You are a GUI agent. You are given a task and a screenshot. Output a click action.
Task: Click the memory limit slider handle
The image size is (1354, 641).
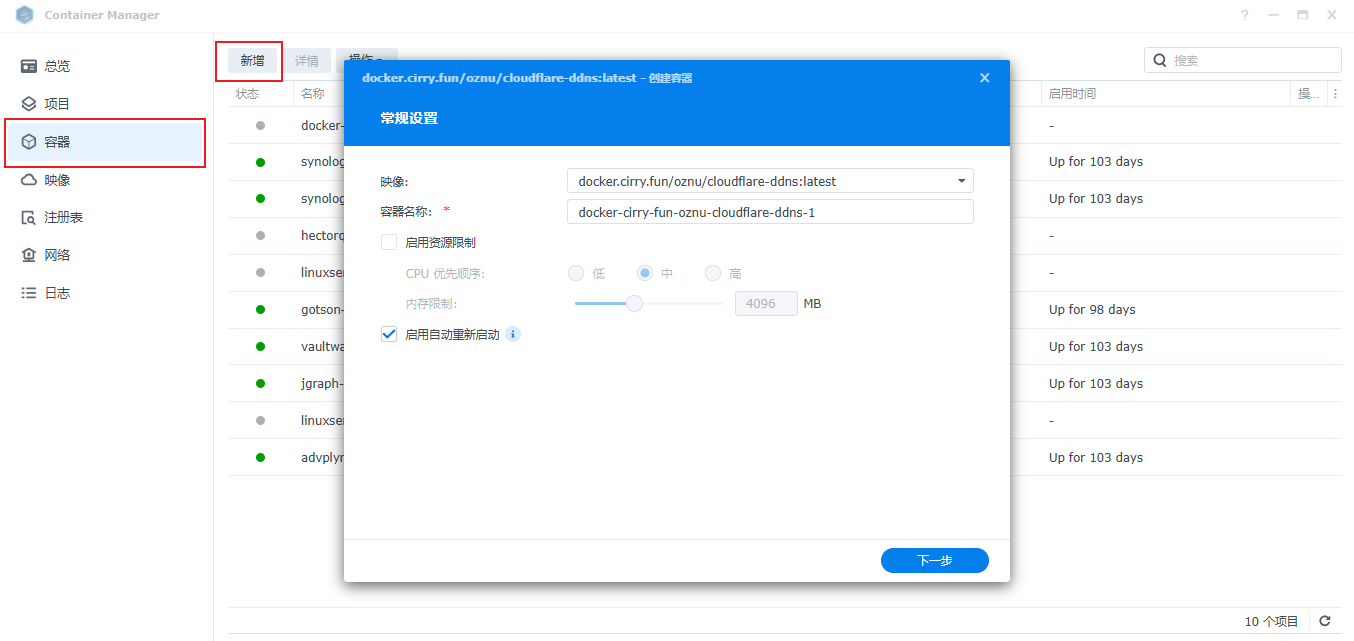634,303
